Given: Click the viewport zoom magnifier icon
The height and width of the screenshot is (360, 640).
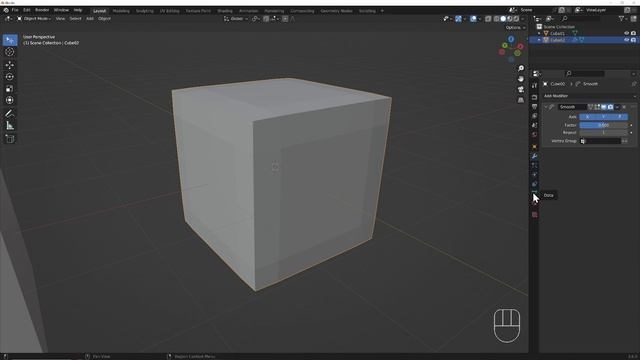Looking at the screenshot, I should coord(521,68).
